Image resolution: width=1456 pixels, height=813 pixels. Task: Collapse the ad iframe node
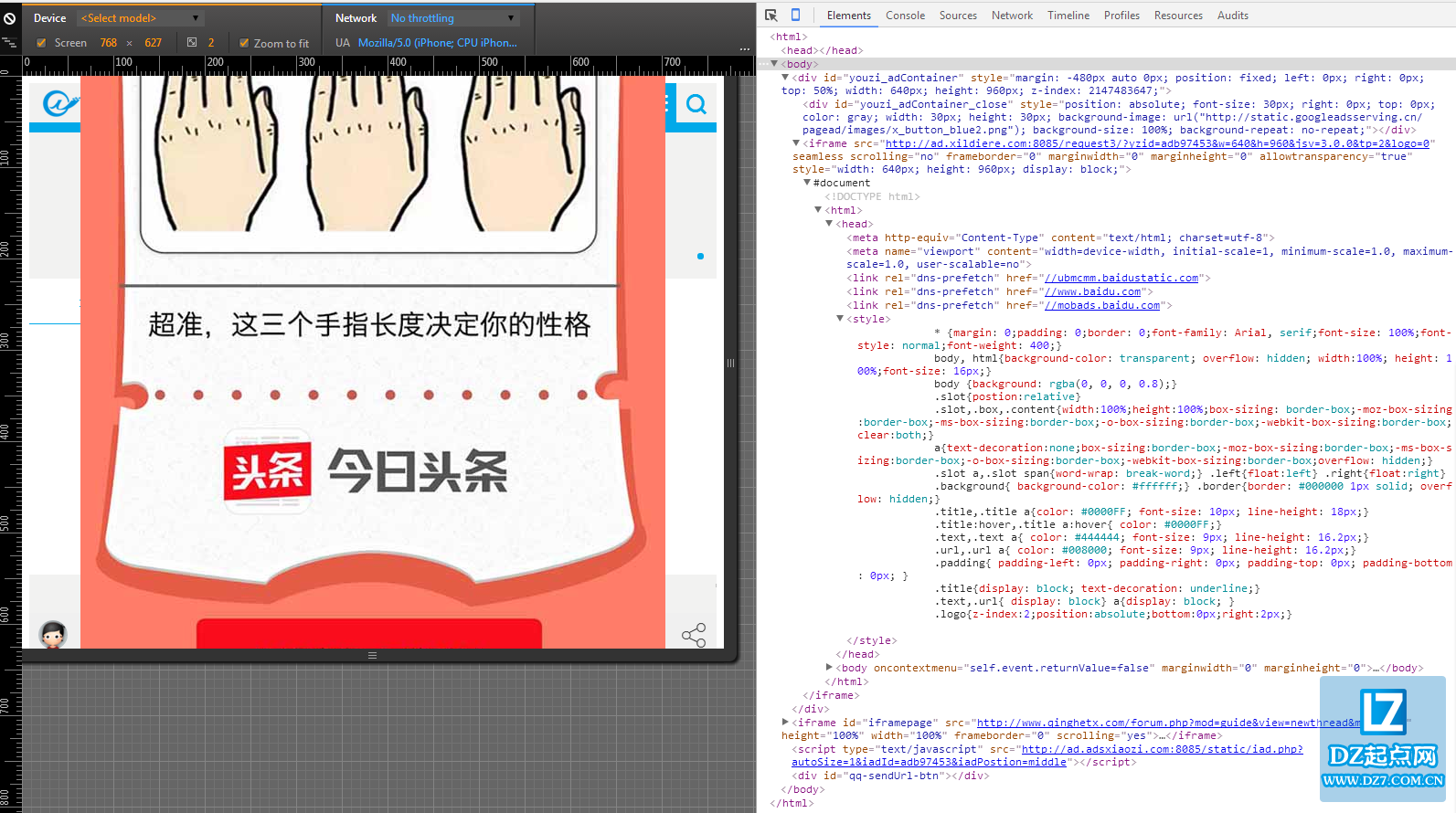pos(796,143)
